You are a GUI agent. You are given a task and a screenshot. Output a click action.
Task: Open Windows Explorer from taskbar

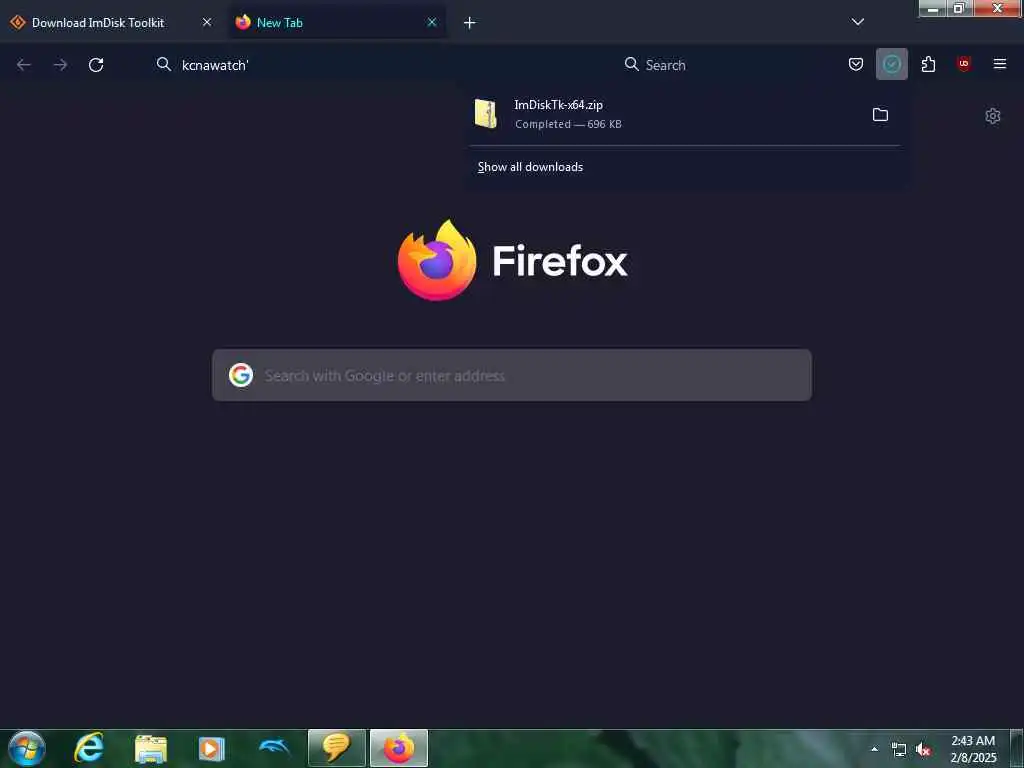click(151, 749)
